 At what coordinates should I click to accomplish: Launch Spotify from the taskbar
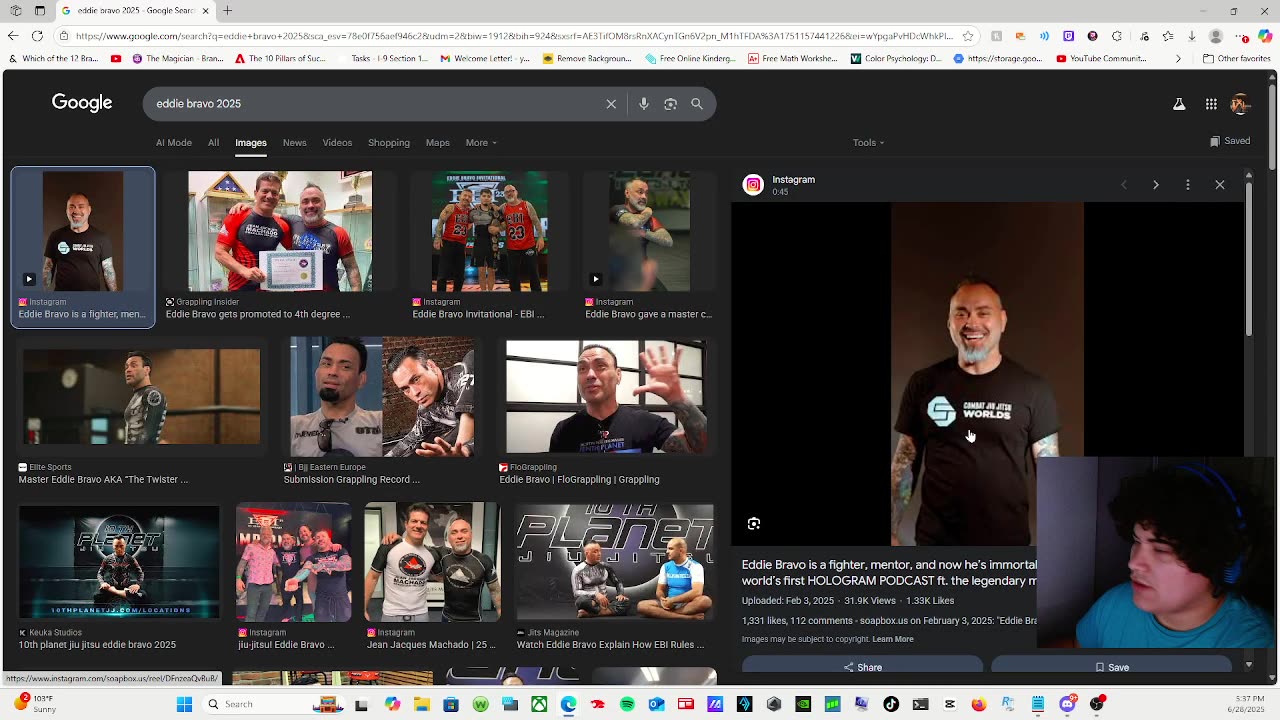point(627,704)
